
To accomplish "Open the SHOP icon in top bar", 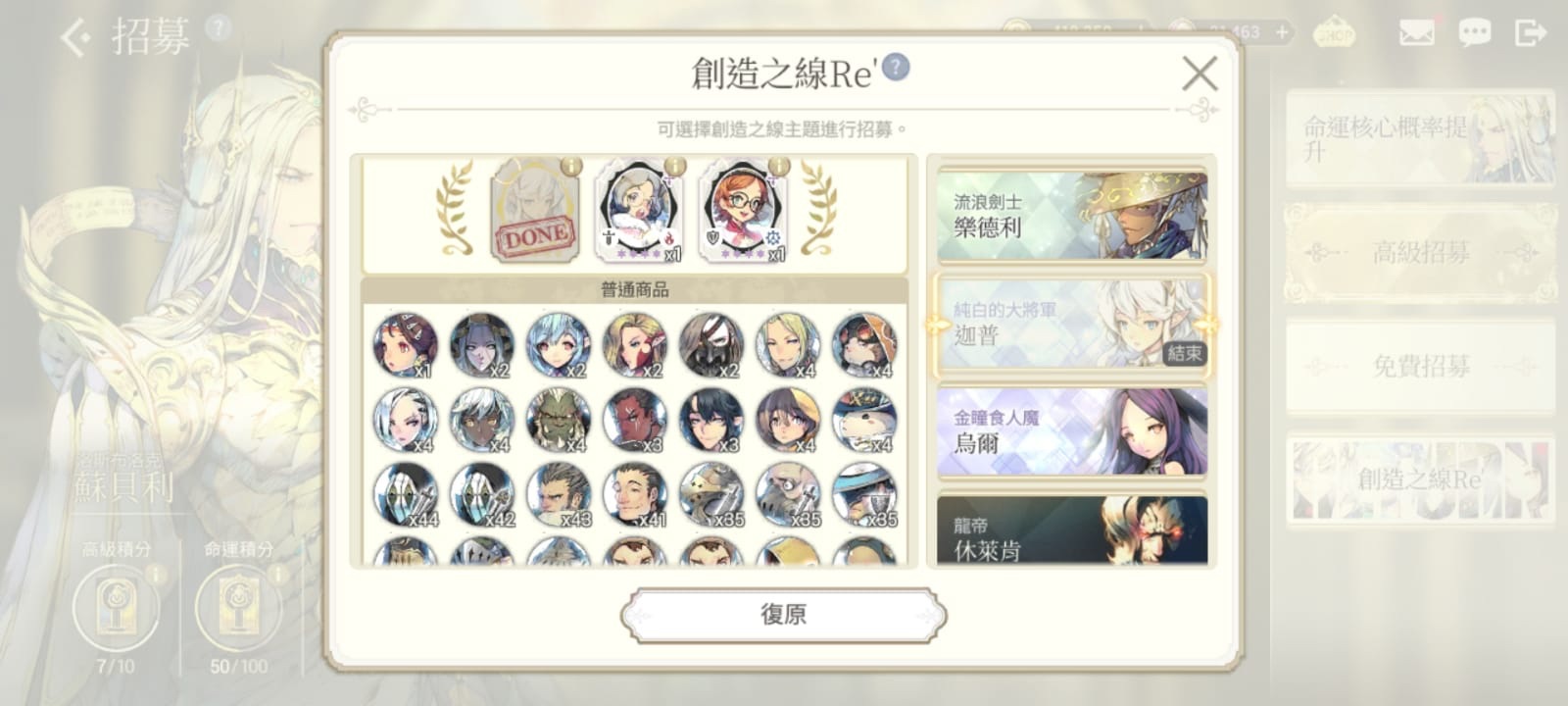I will pyautogui.click(x=1335, y=33).
